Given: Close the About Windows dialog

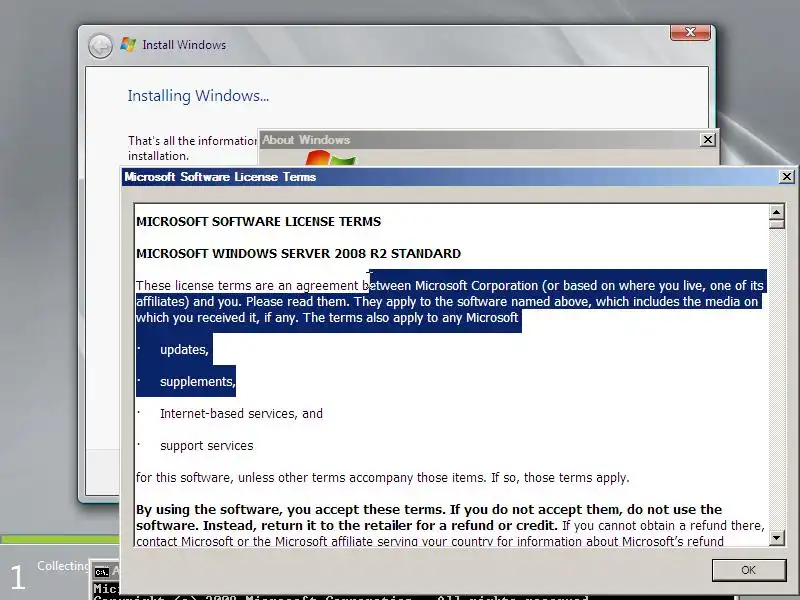Looking at the screenshot, I should [708, 139].
